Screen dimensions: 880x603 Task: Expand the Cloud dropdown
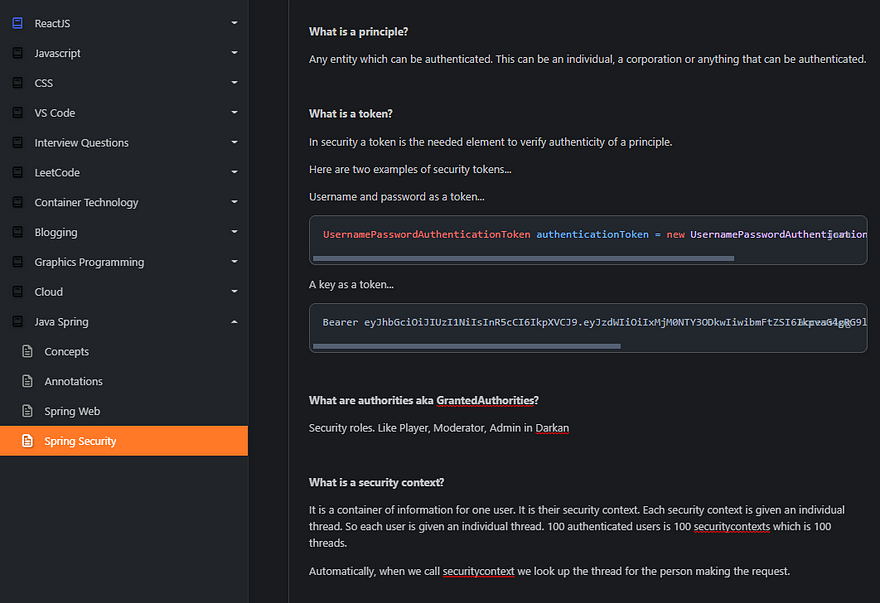(233, 291)
